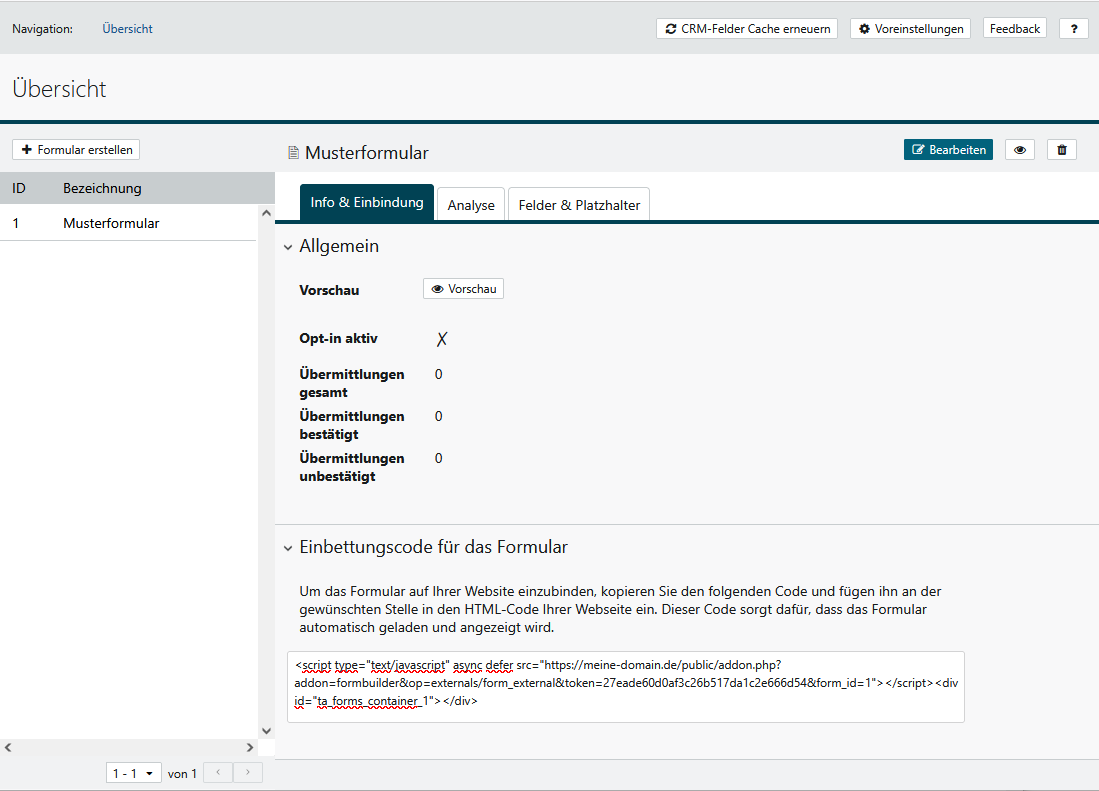Click inside the embed code text field
The image size is (1099, 791).
[625, 686]
